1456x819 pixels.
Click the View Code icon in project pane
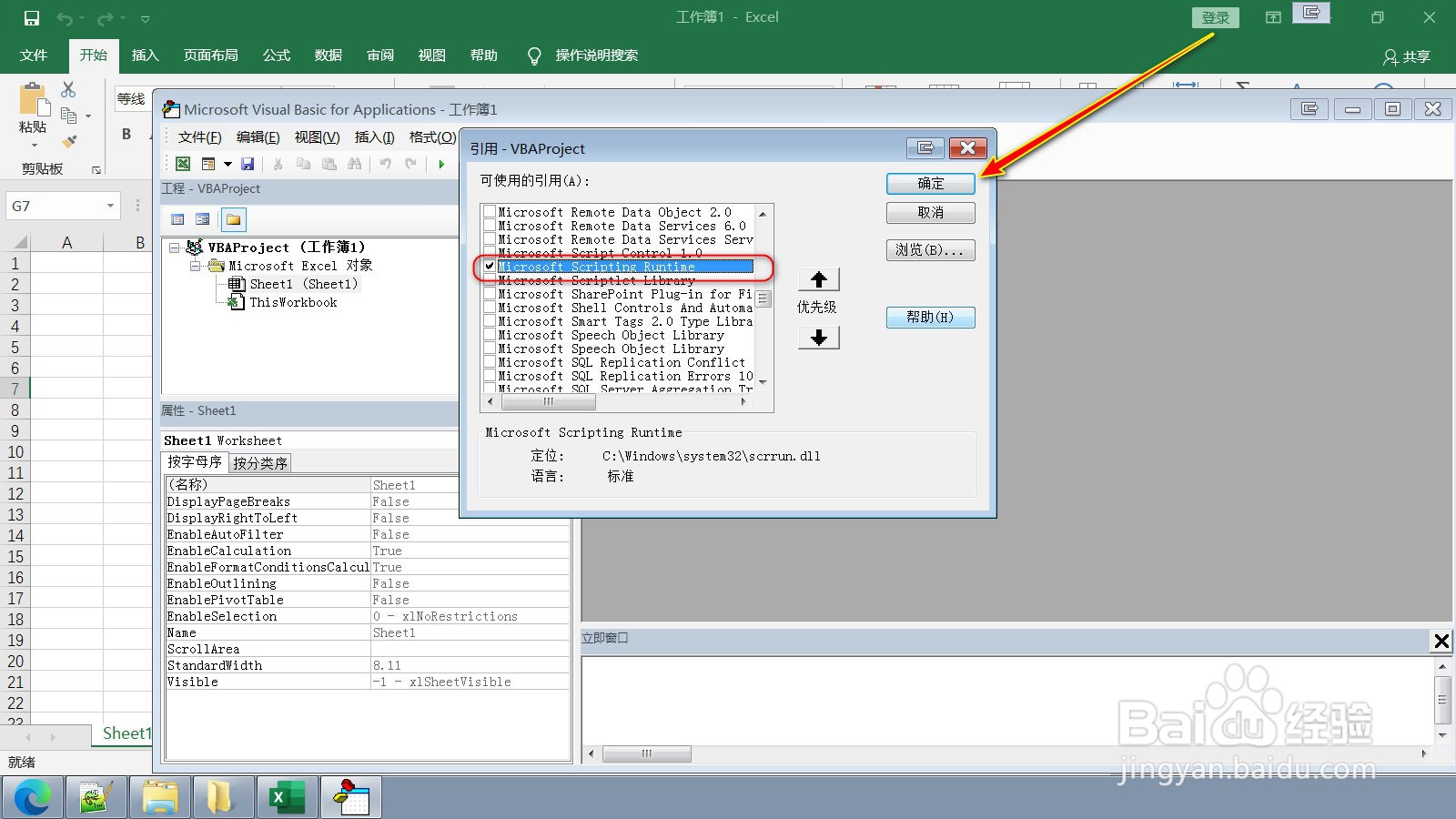click(x=177, y=219)
